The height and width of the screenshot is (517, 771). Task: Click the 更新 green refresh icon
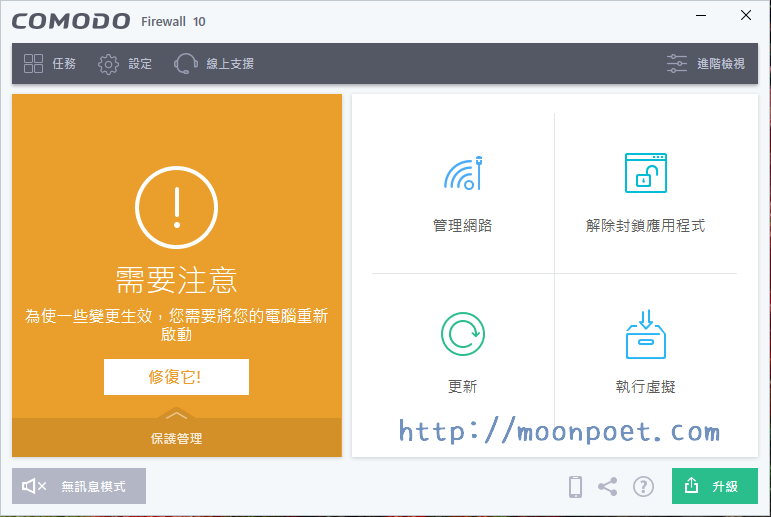pyautogui.click(x=463, y=334)
